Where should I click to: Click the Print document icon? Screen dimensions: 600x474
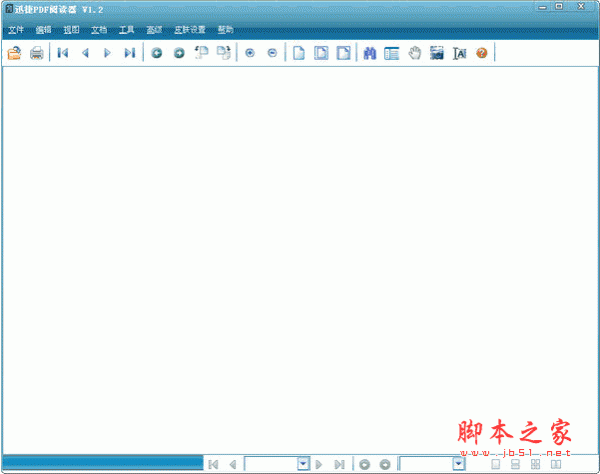click(37, 53)
